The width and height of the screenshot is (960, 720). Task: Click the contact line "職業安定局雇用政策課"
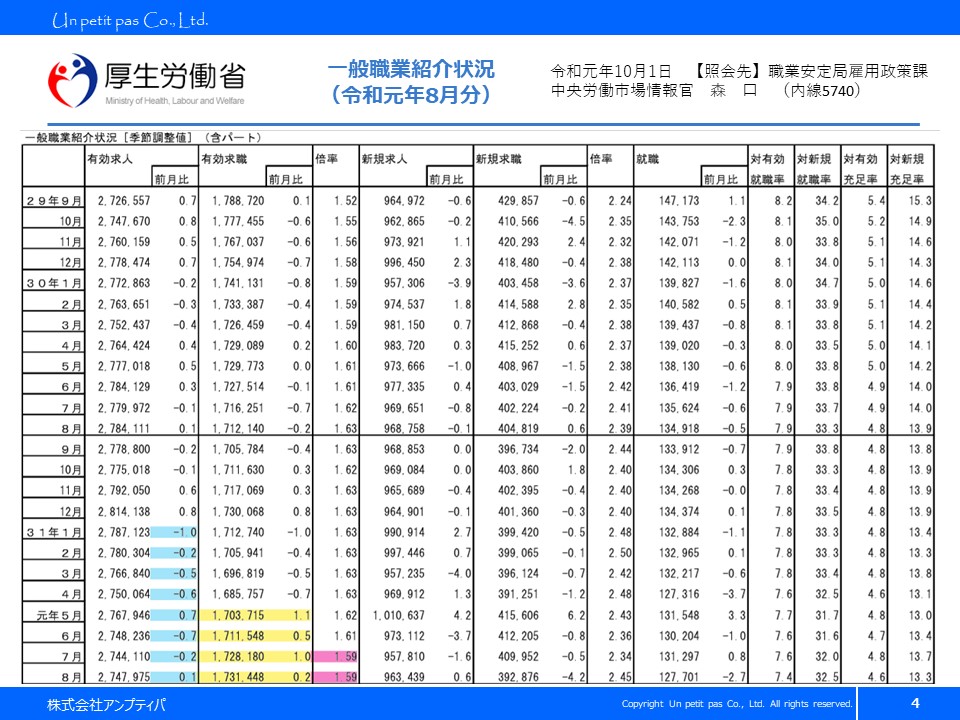click(x=848, y=71)
